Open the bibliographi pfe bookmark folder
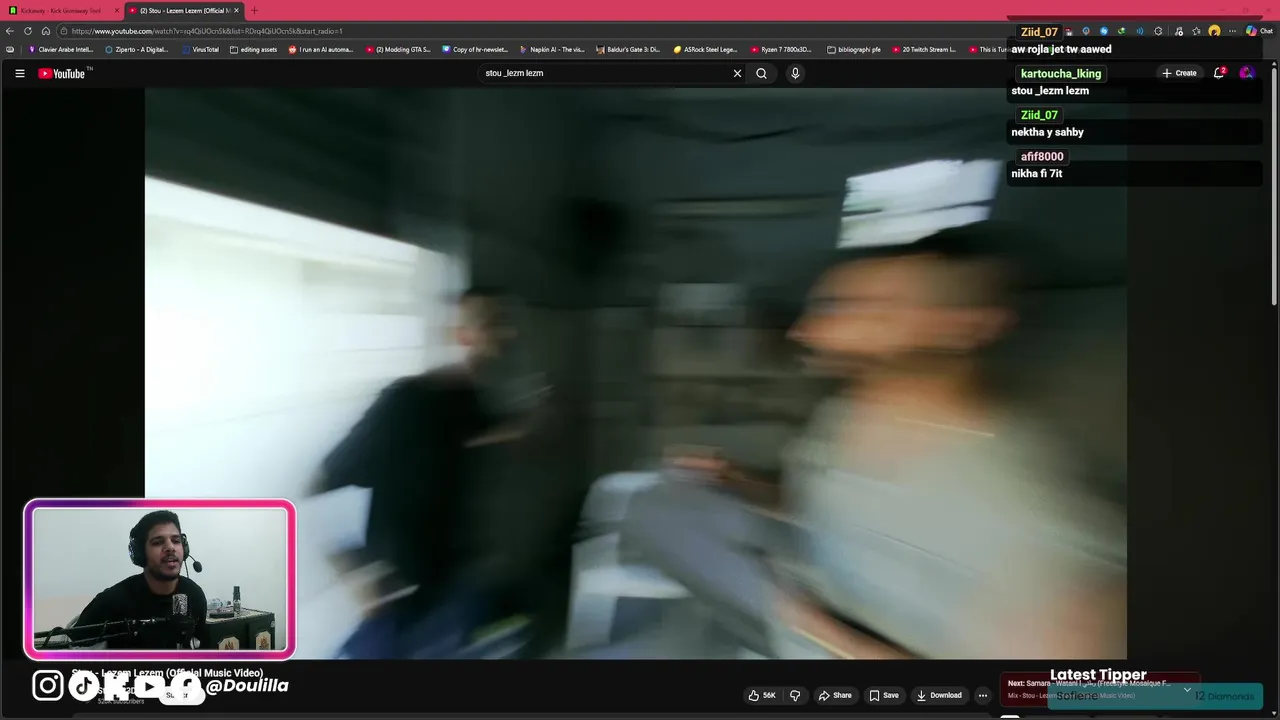This screenshot has height=720, width=1280. (x=854, y=49)
